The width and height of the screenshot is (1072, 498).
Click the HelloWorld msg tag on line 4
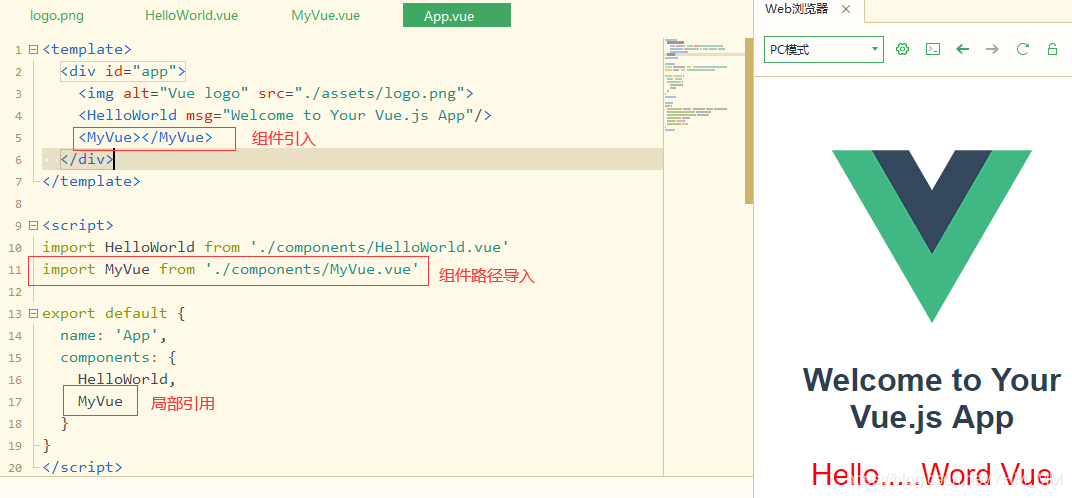[x=284, y=115]
